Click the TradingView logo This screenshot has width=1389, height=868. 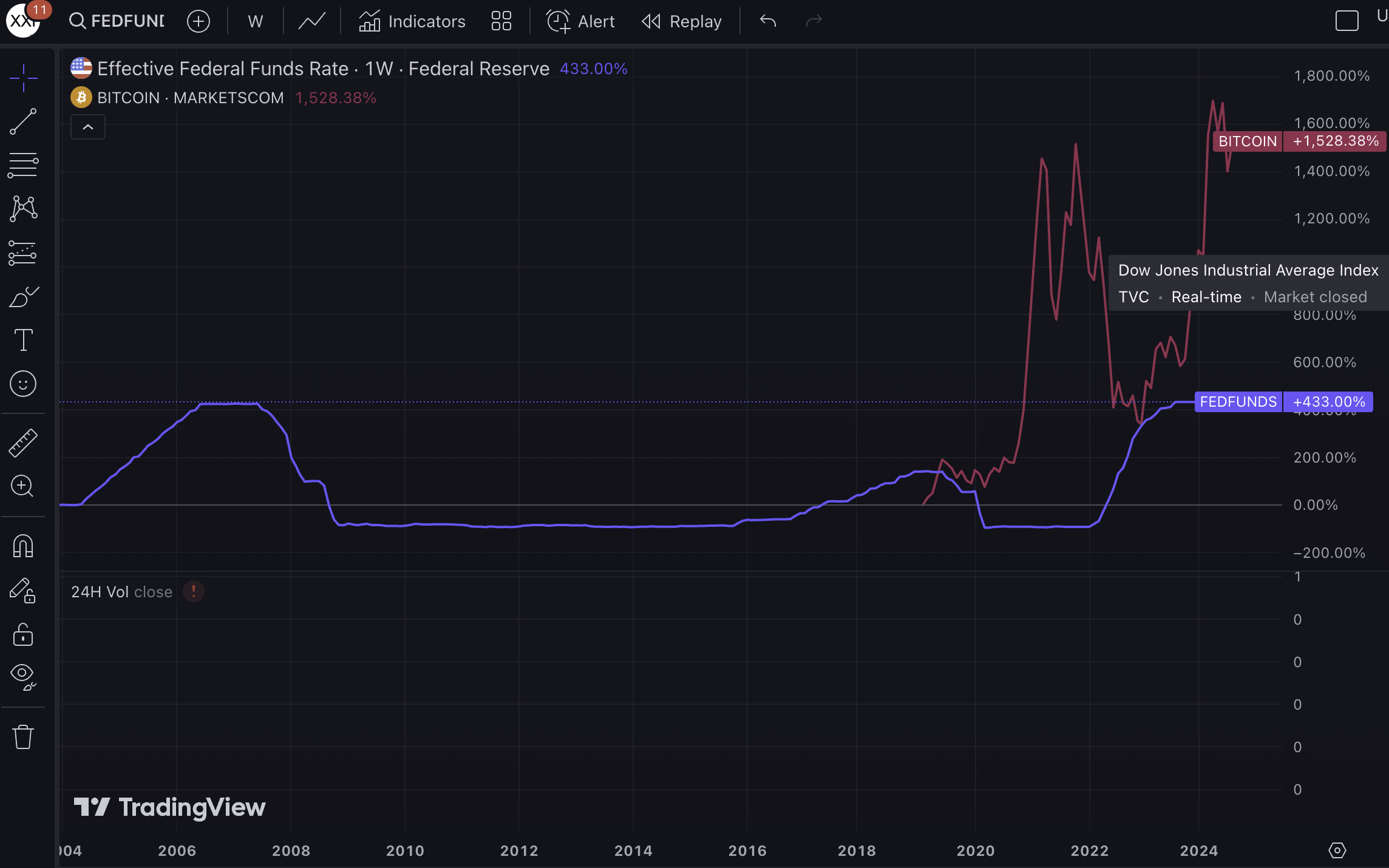[x=169, y=807]
